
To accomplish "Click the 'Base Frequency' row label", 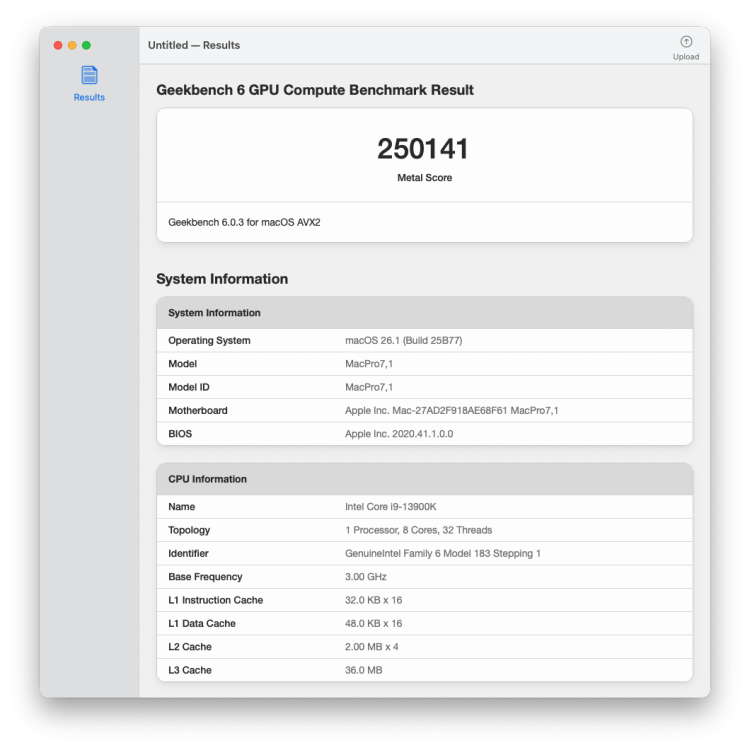I will (x=205, y=577).
